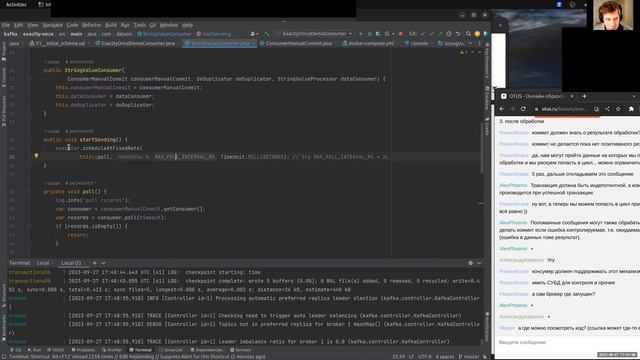Stop the running process (red square)

click(400, 34)
